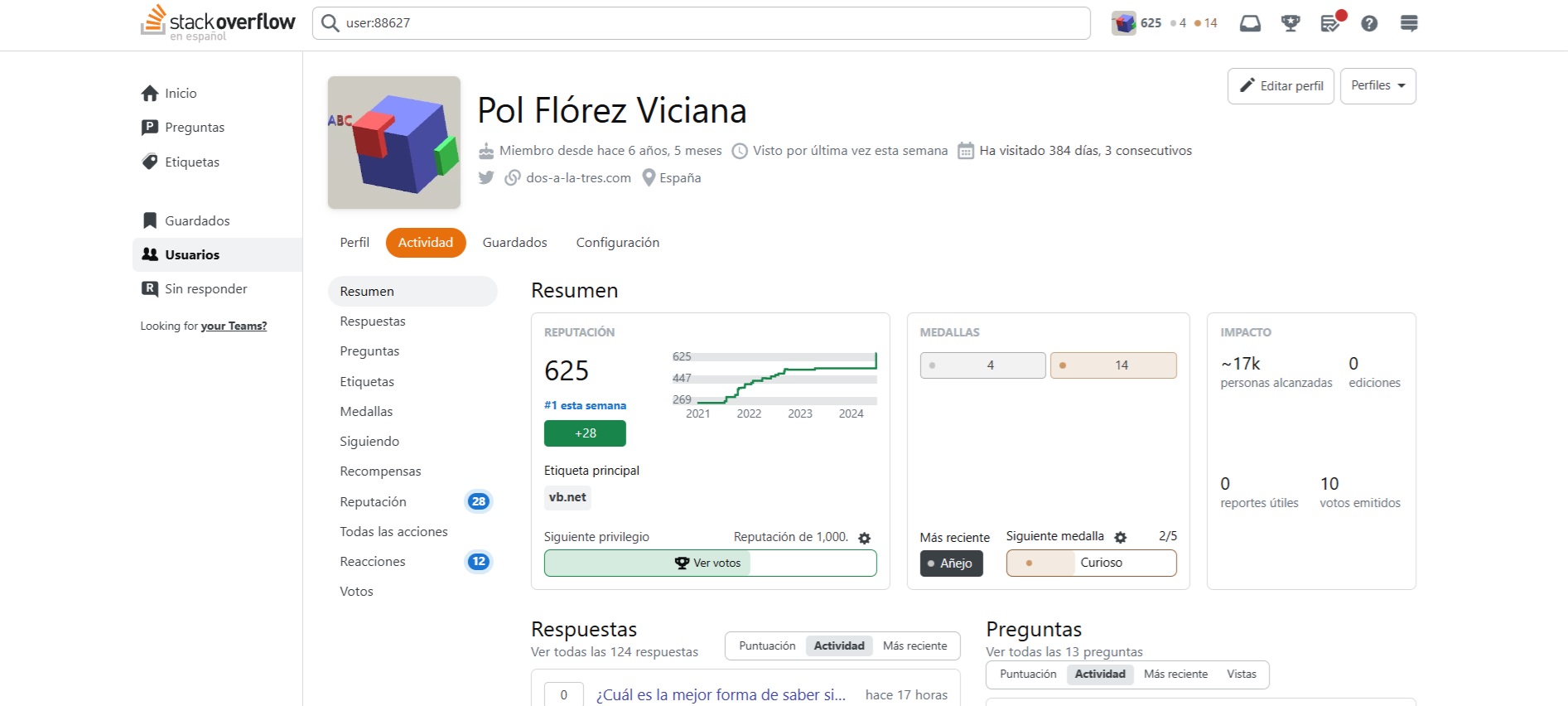
Task: Click the Curioso badge progress bar
Action: click(1091, 563)
